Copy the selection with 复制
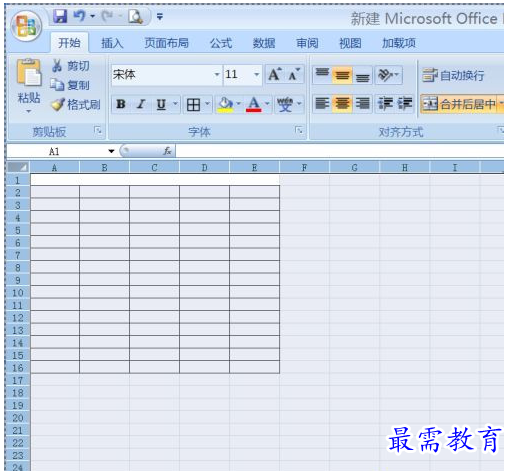 [70, 85]
